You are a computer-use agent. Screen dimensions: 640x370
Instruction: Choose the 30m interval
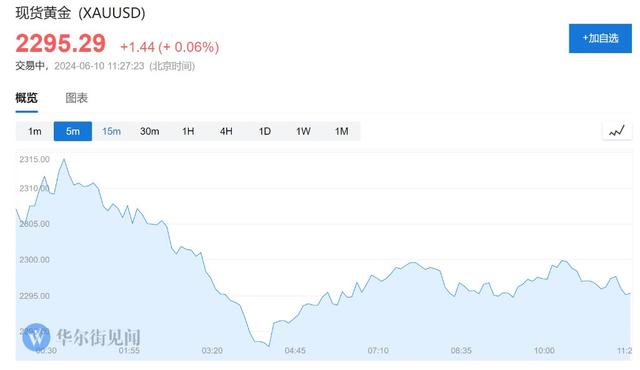149,131
